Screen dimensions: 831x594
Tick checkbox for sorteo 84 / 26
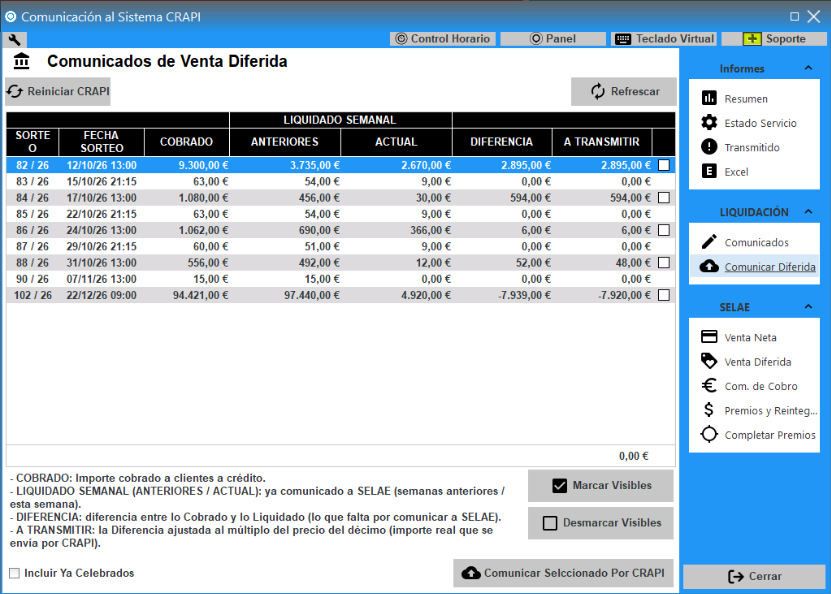pos(664,198)
